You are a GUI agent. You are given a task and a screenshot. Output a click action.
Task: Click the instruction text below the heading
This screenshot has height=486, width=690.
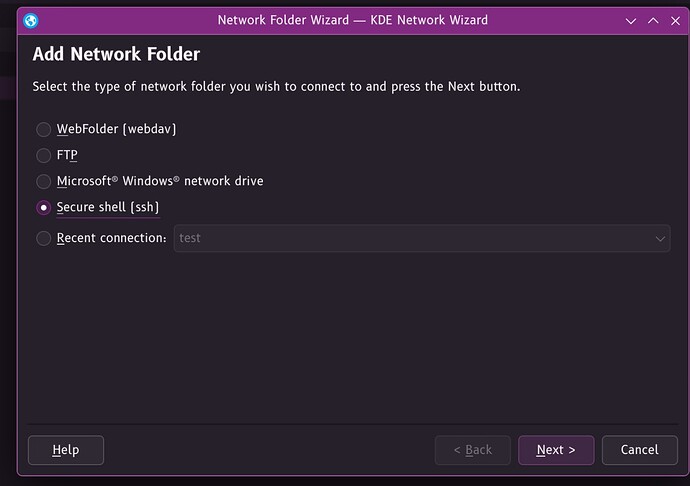pos(276,87)
